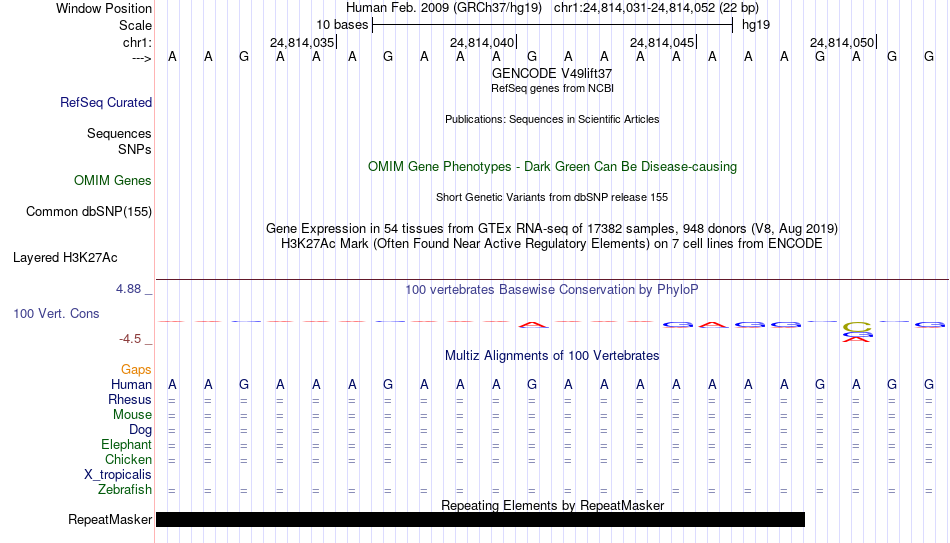950x543 pixels.
Task: Click 100 vertebrates Basewise Conservation by PhyloP
Action: click(x=552, y=290)
